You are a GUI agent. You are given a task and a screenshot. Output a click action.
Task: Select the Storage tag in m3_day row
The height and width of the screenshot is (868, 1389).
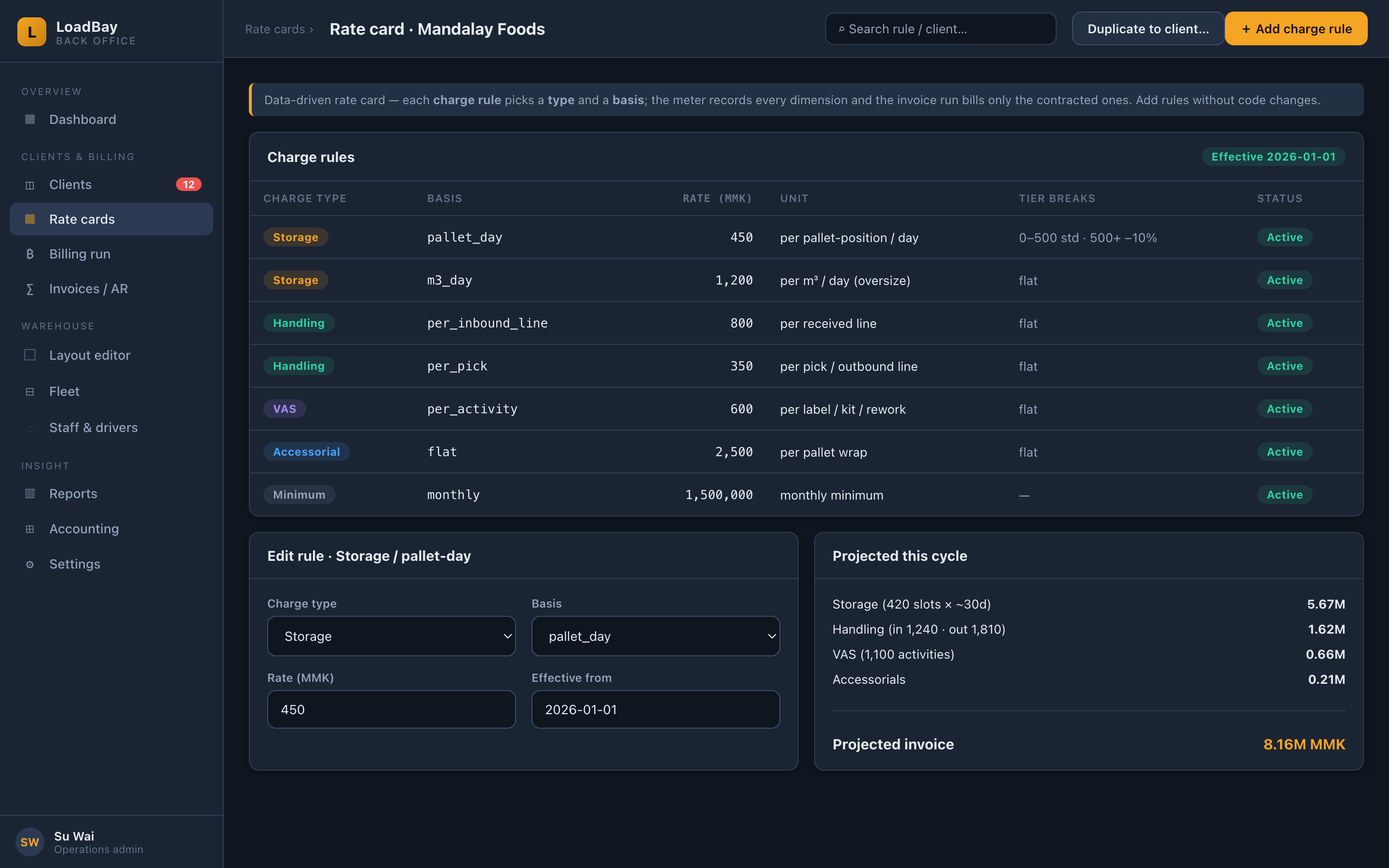point(296,280)
